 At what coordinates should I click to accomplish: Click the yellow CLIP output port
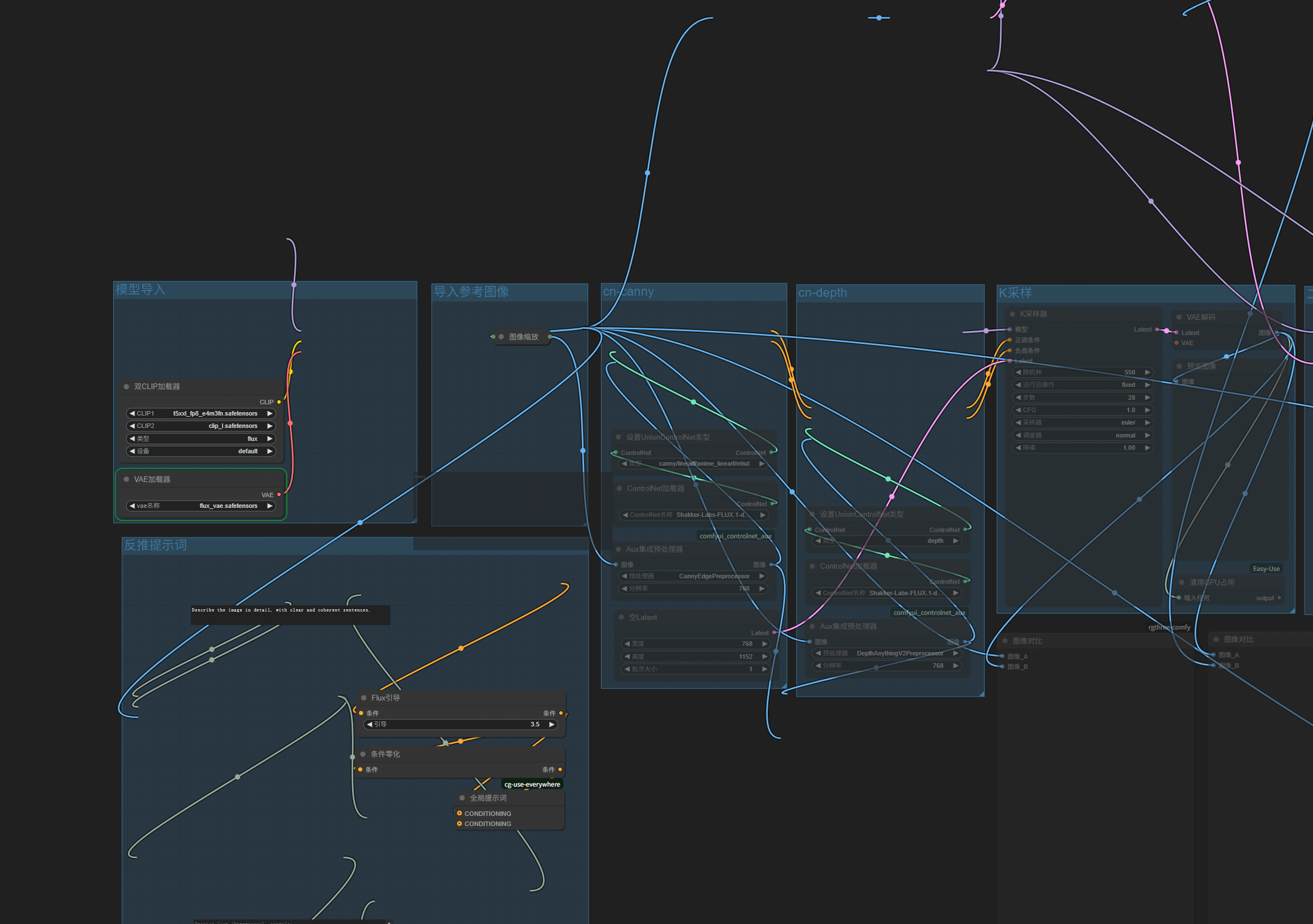pos(279,402)
